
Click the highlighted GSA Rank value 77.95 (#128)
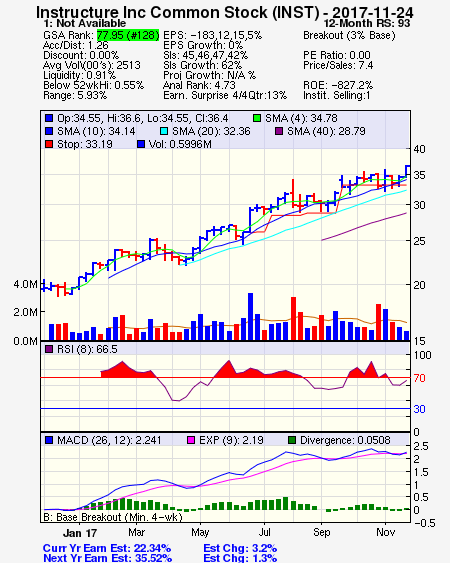(128, 35)
